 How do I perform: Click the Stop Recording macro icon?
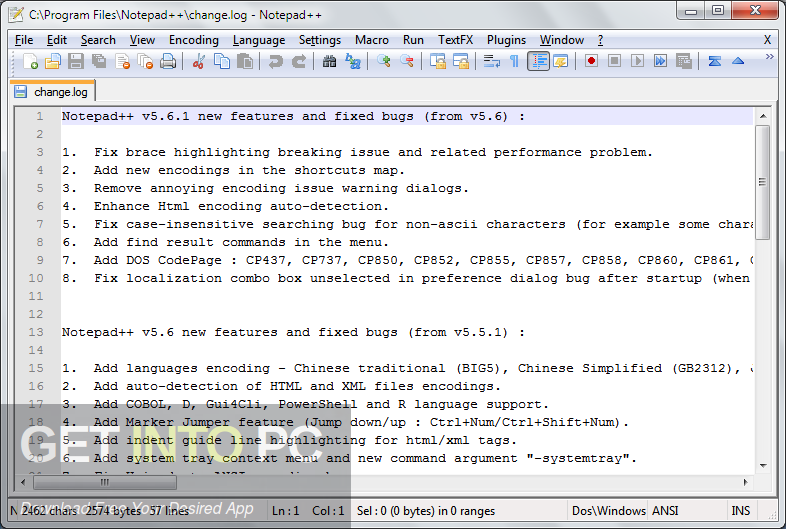(x=614, y=61)
